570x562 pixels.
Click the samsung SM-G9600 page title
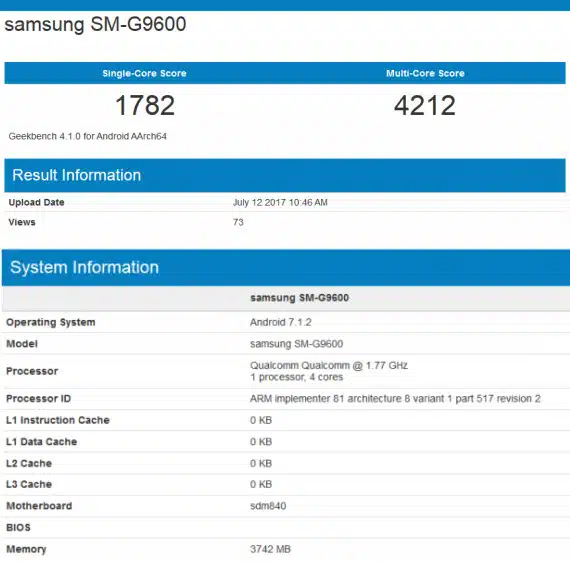click(95, 24)
